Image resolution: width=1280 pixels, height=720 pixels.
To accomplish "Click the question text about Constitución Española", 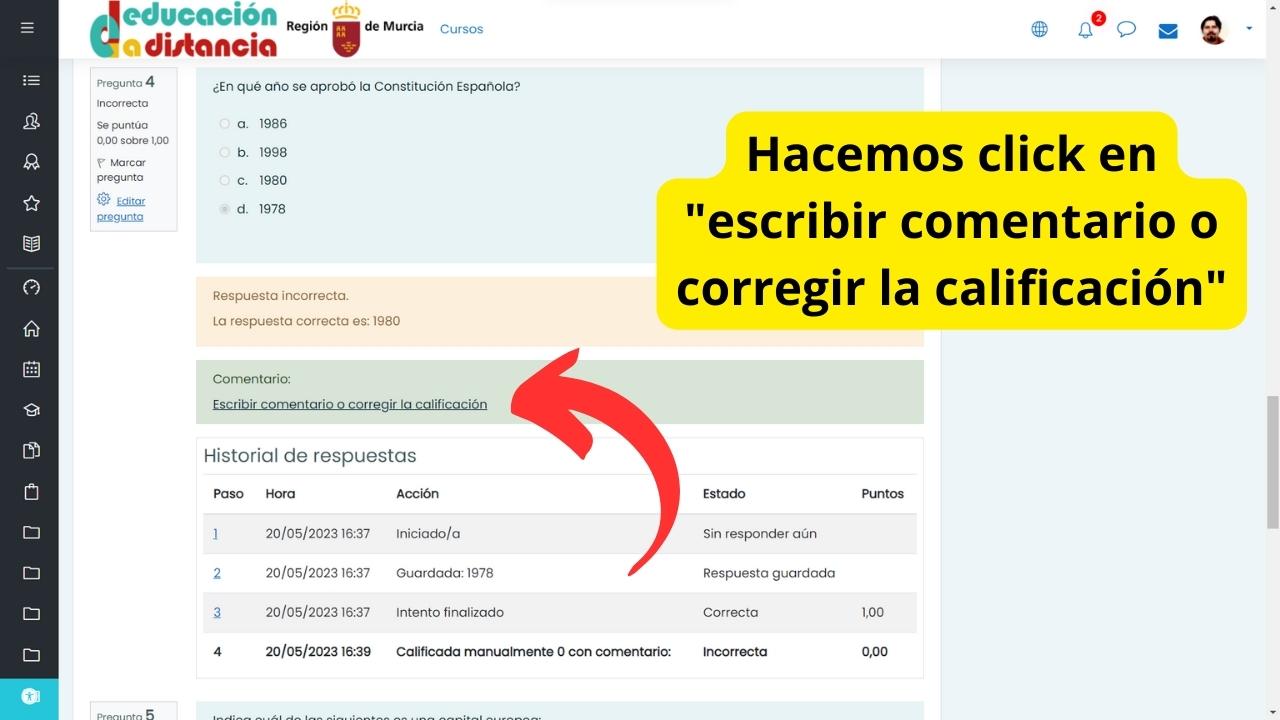I will tap(366, 86).
